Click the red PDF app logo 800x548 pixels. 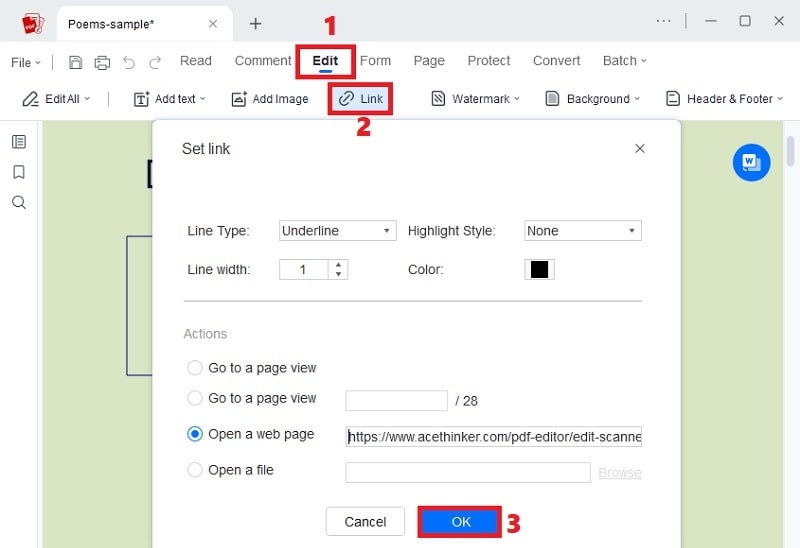[x=33, y=24]
